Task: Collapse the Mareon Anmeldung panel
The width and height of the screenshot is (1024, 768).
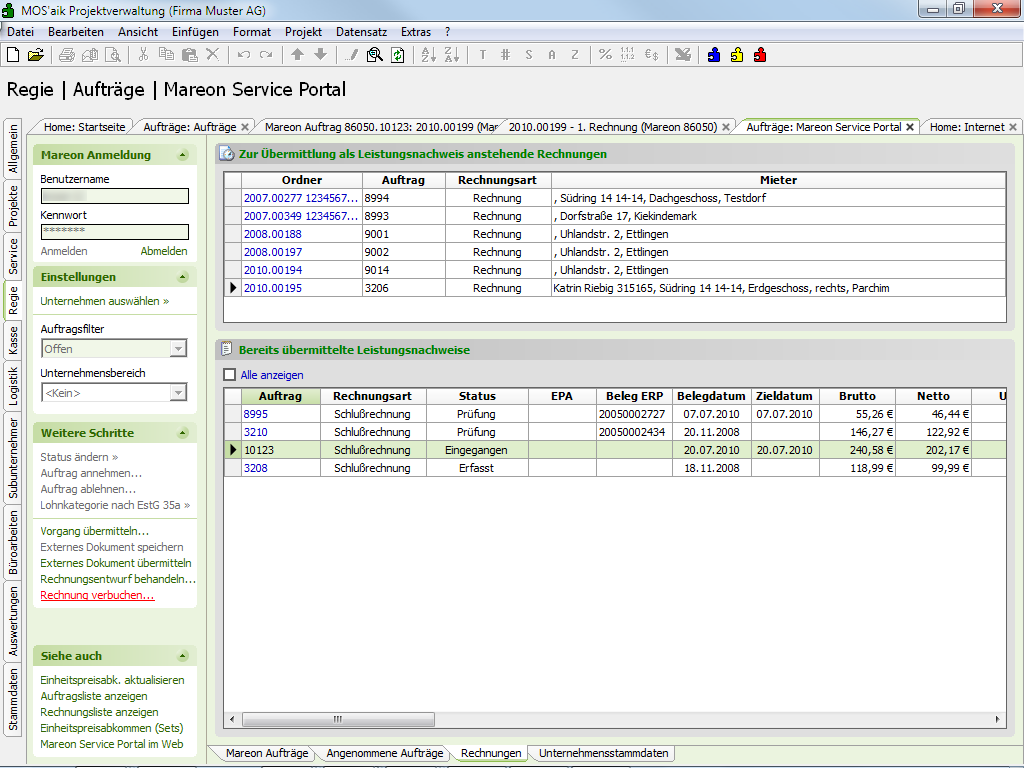Action: (183, 155)
